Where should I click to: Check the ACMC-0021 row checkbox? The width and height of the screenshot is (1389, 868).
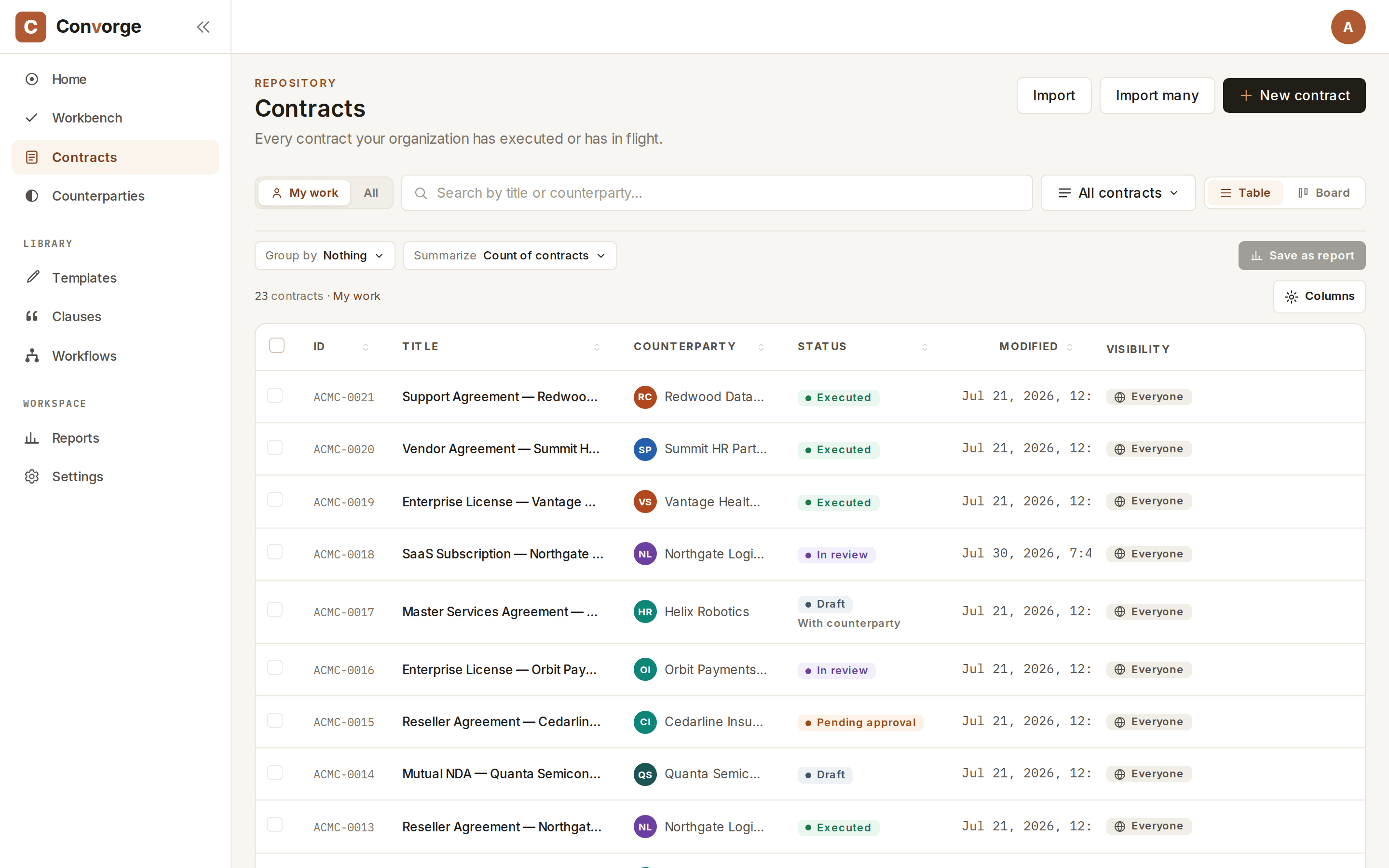(x=275, y=395)
